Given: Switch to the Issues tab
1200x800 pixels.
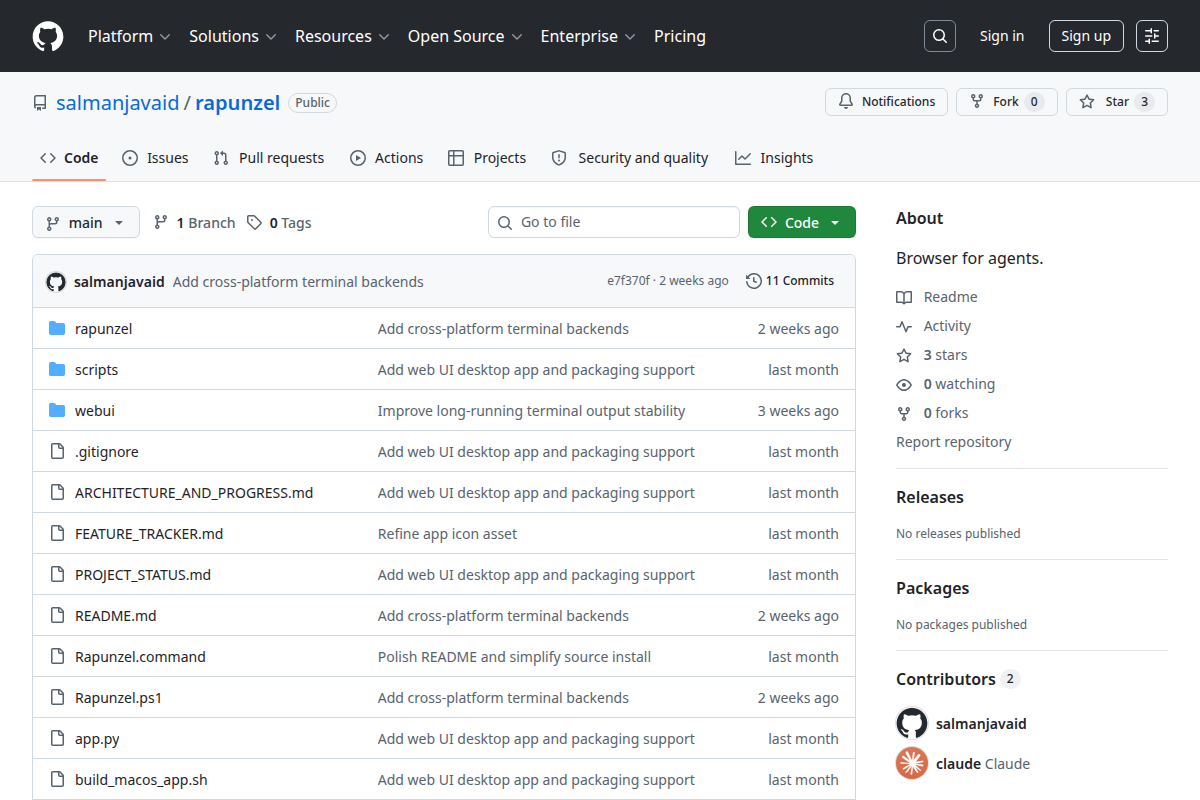Looking at the screenshot, I should point(155,158).
